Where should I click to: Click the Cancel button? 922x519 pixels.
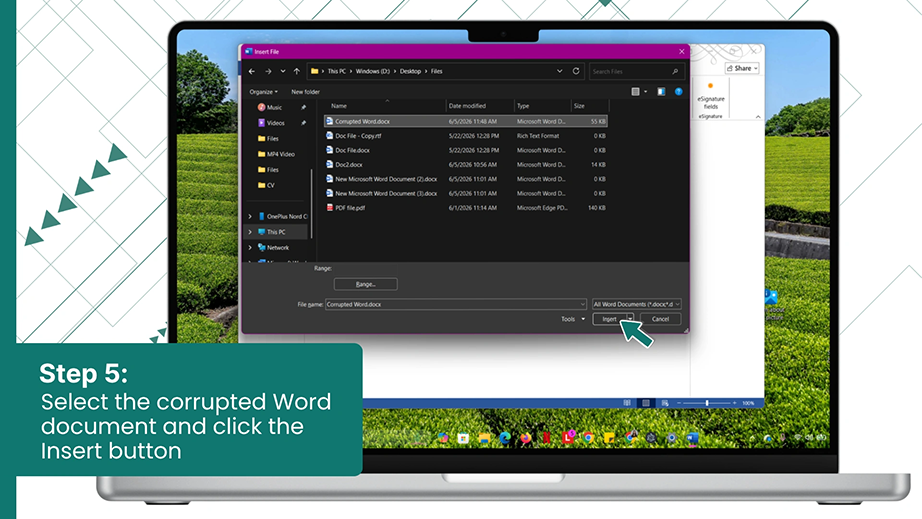(660, 319)
